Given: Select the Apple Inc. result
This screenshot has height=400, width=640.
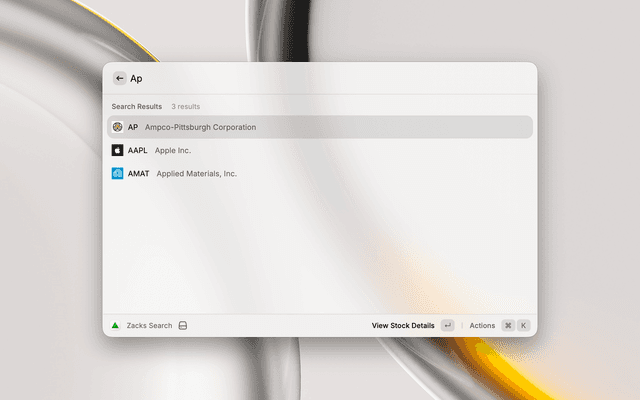Looking at the screenshot, I should [x=172, y=150].
